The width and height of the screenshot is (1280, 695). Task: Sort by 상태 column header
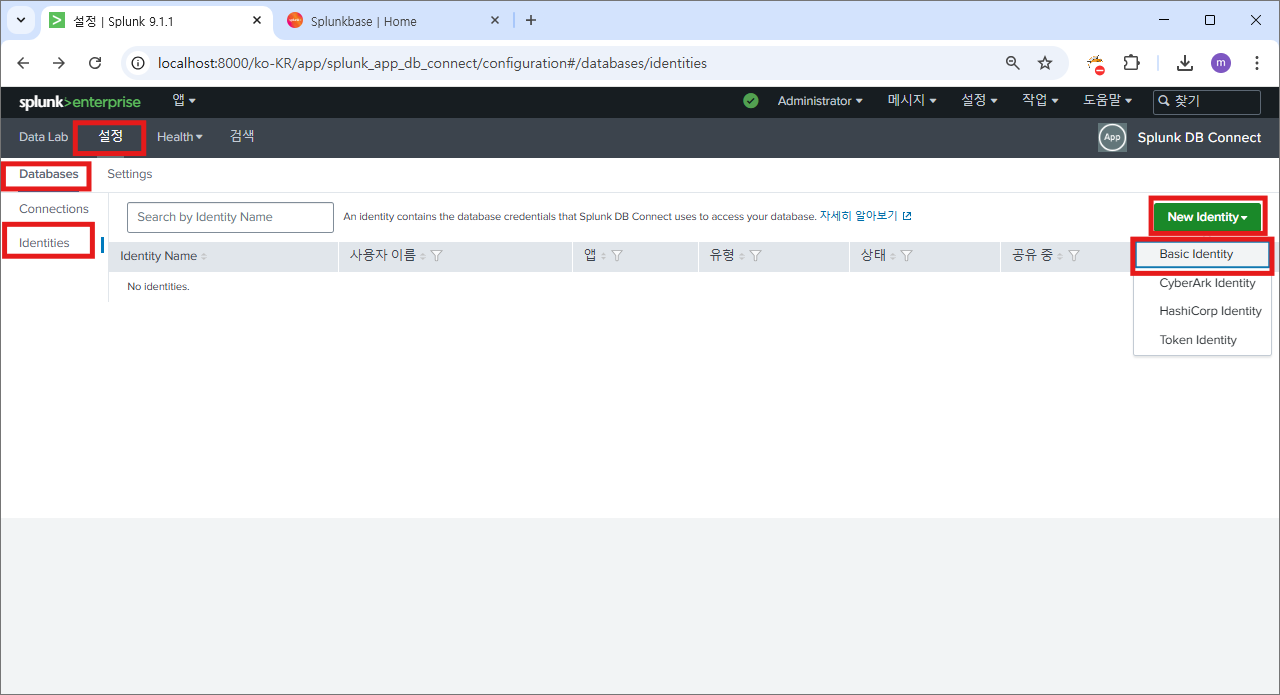(x=878, y=256)
